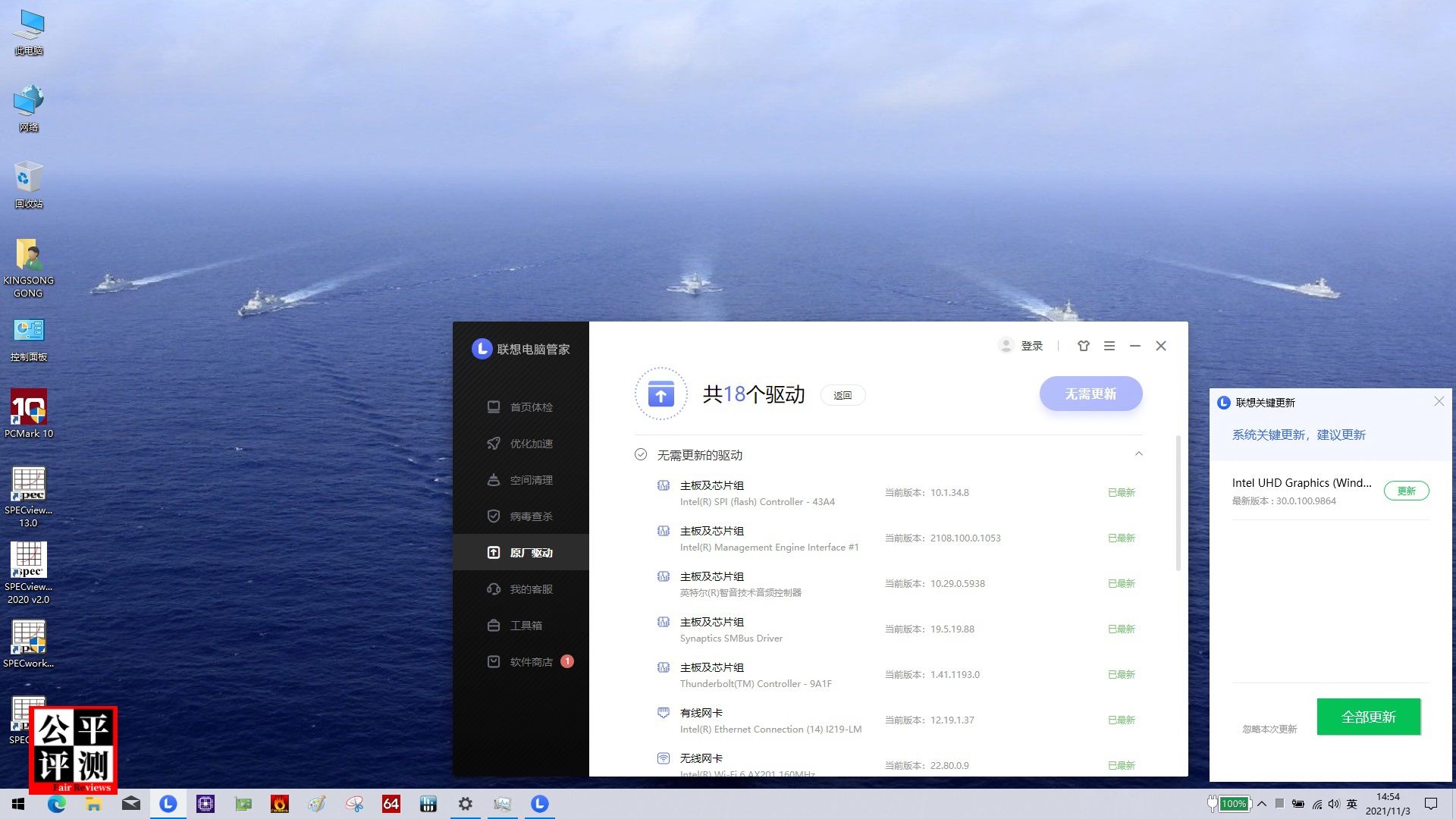
Task: Open 控制面板 desktop icon
Action: coord(29,339)
